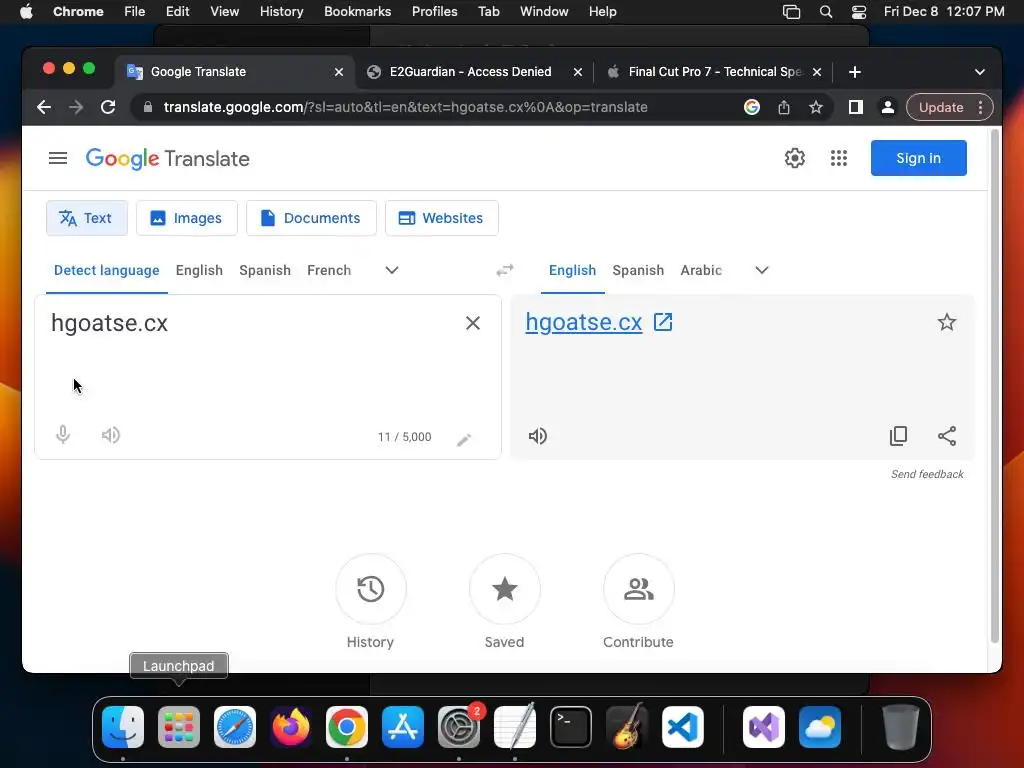Set target language to English
Viewport: 1024px width, 768px height.
(572, 270)
